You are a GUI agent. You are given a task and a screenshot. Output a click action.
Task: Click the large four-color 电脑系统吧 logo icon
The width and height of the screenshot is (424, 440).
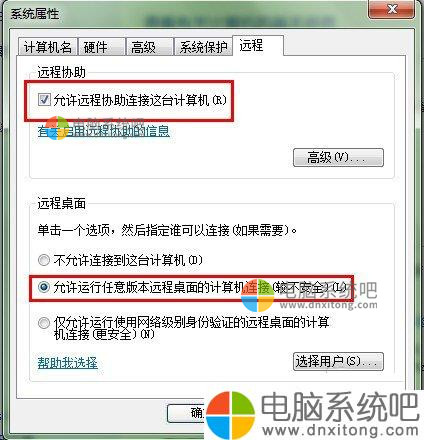(x=230, y=415)
